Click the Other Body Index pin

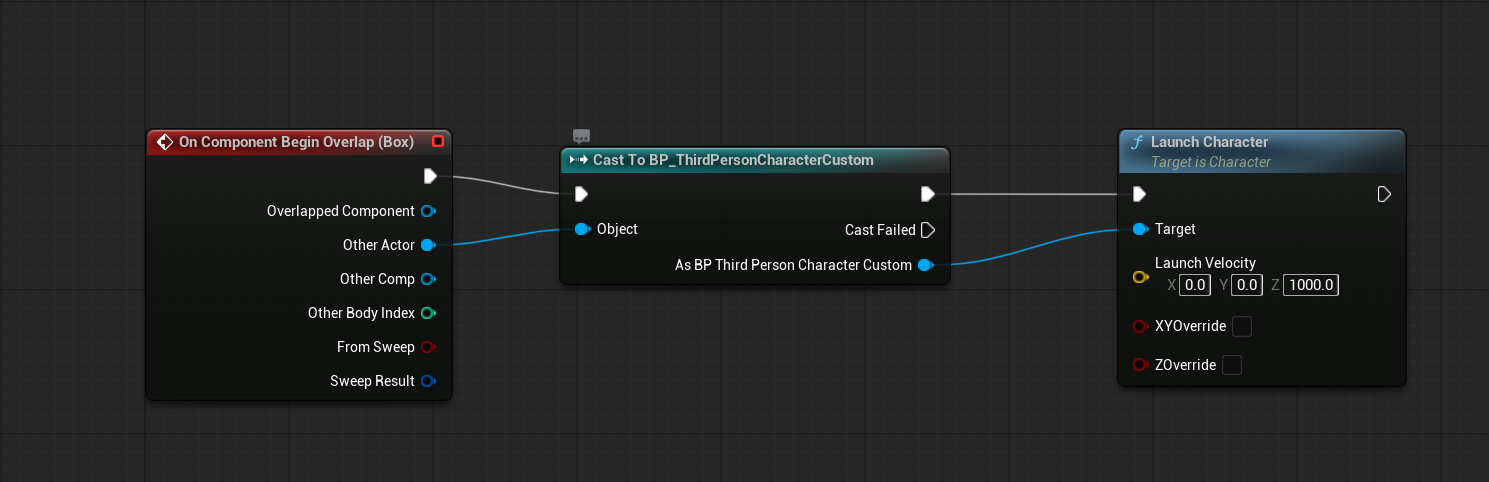(x=428, y=313)
